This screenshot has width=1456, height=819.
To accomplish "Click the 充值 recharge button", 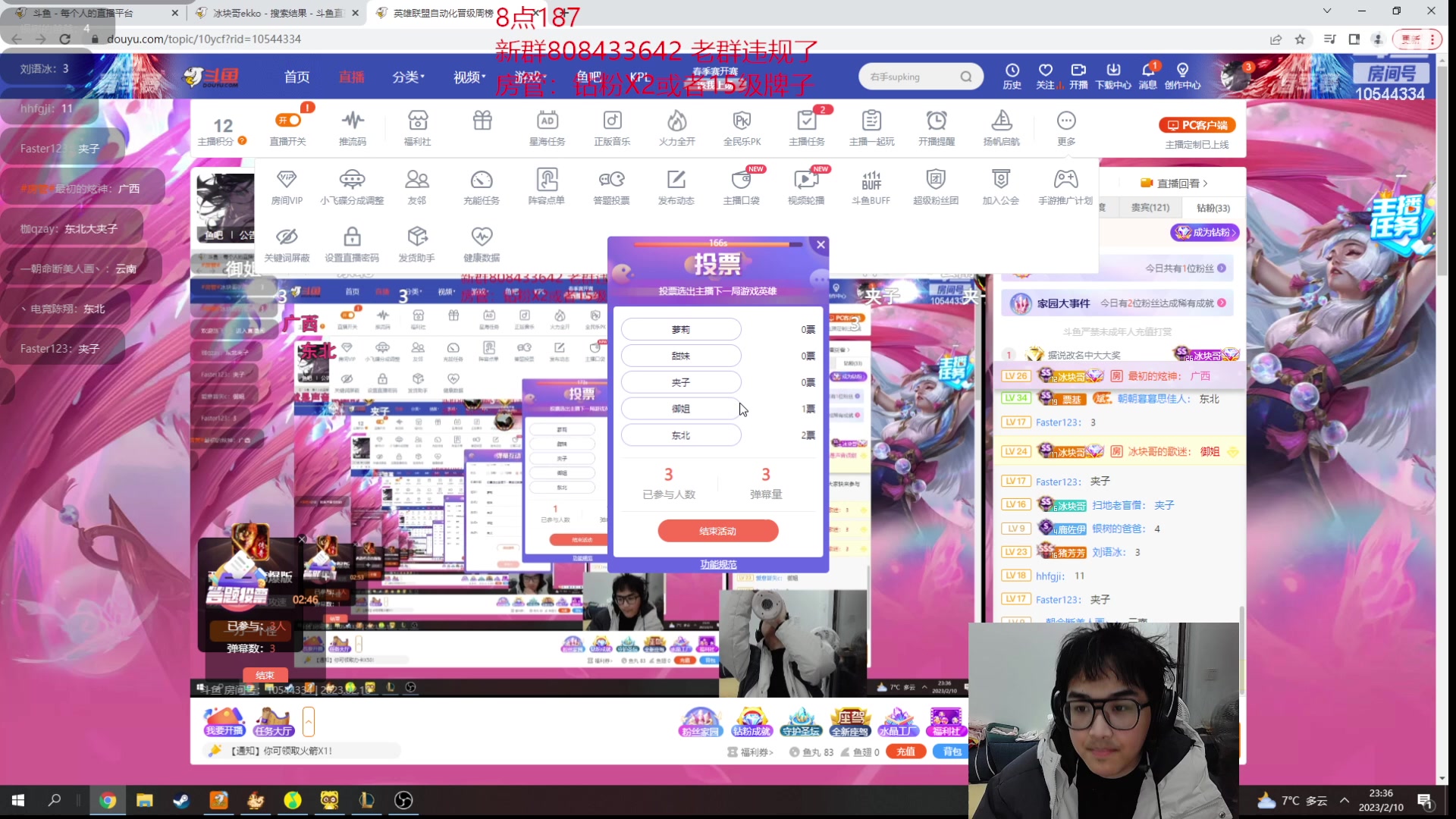I will point(905,751).
